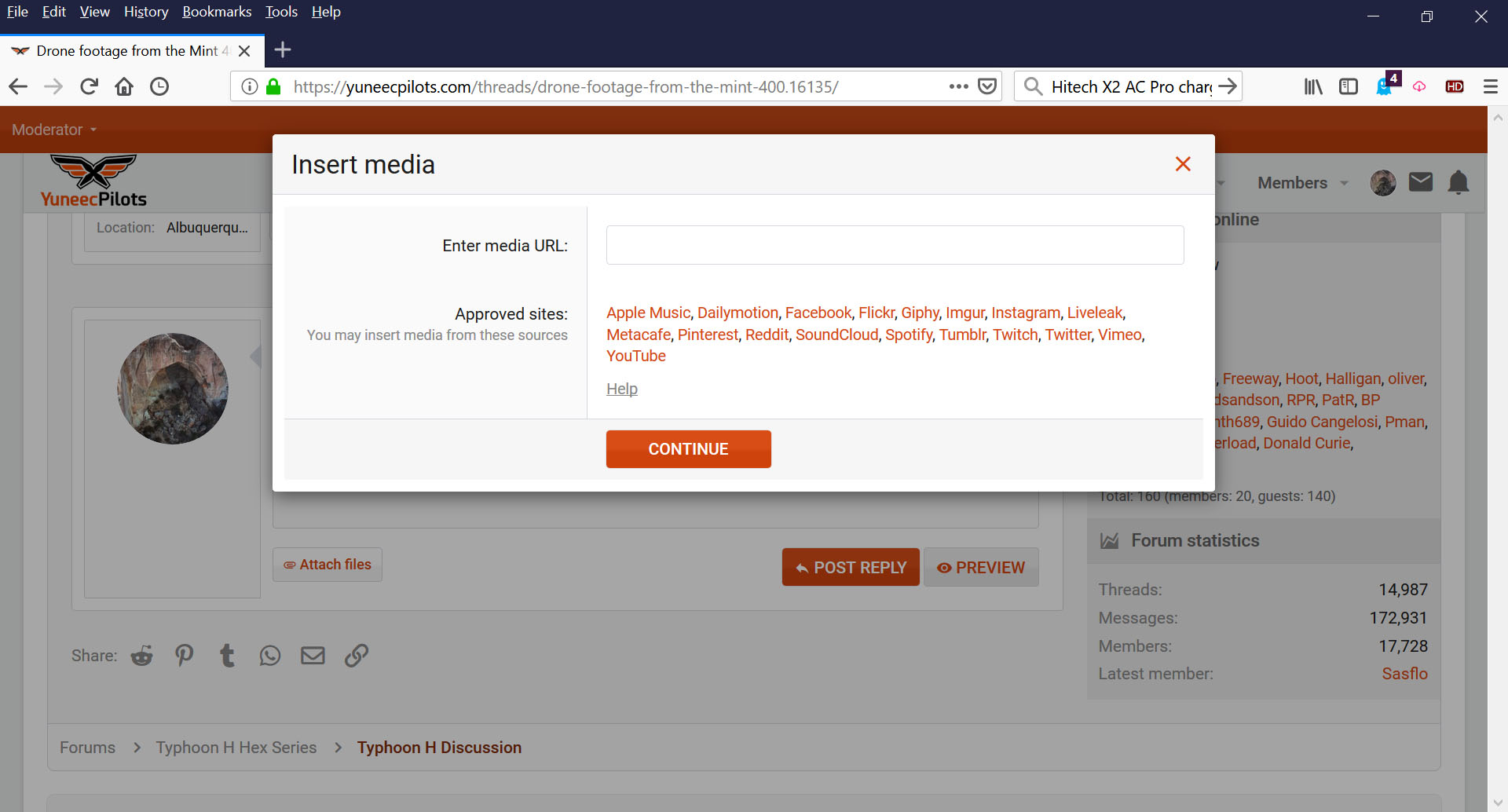Screen dimensions: 1508x812
Task: Click the browser Home icon
Action: 124,86
